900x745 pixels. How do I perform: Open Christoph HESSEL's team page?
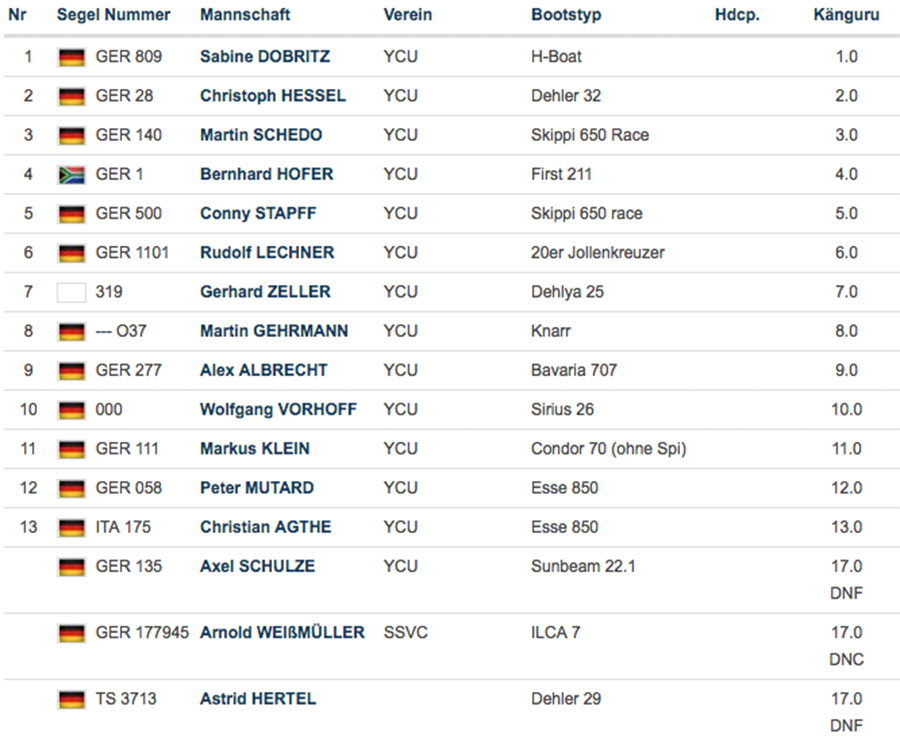(x=272, y=96)
